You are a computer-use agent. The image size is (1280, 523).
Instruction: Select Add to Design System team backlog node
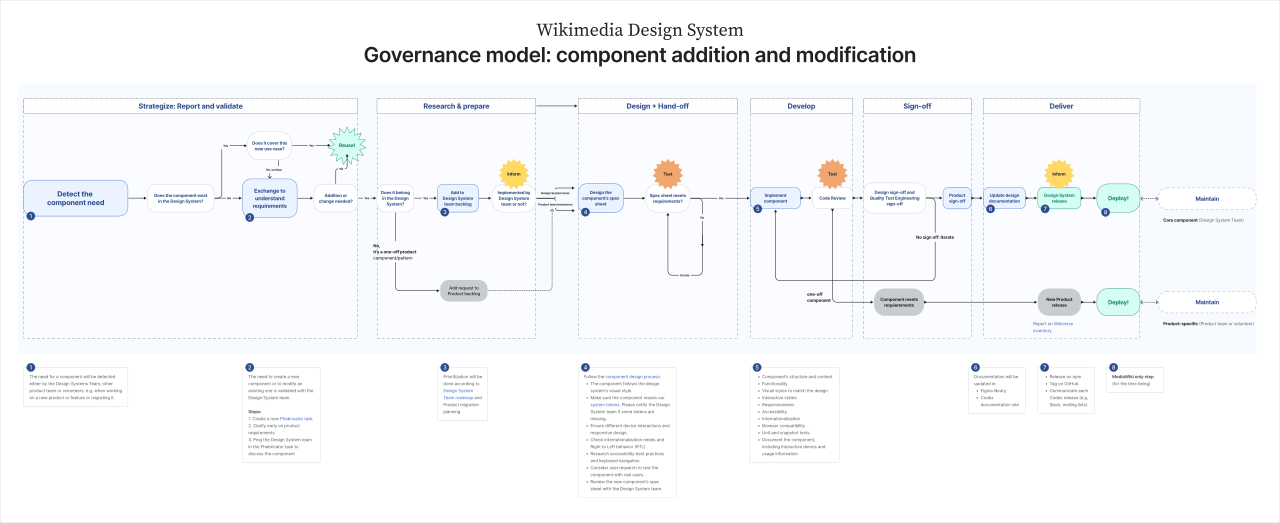[458, 198]
